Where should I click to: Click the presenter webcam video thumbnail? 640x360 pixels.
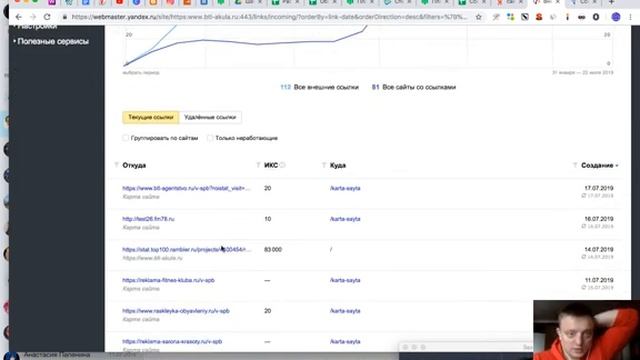click(x=587, y=330)
